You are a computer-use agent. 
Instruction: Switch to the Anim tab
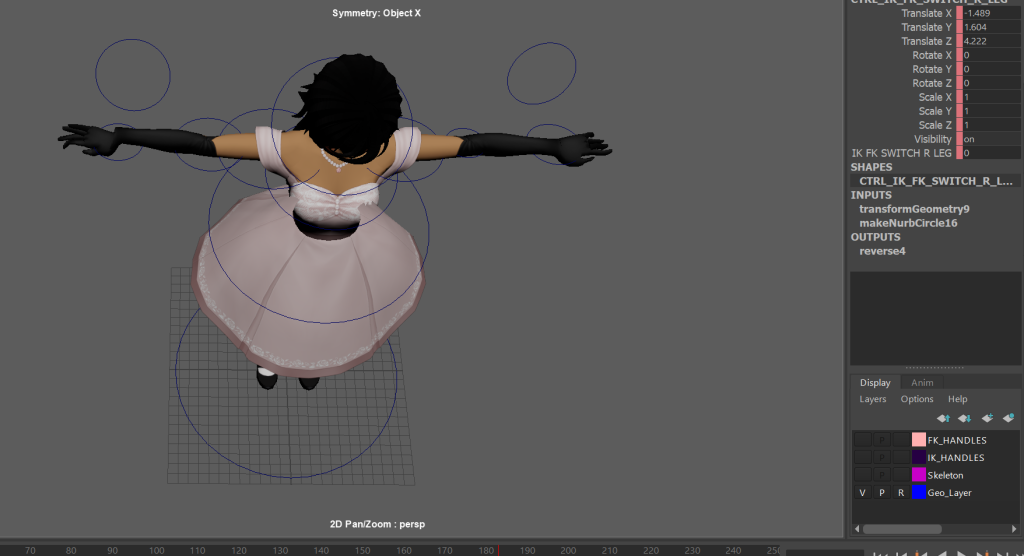click(922, 383)
